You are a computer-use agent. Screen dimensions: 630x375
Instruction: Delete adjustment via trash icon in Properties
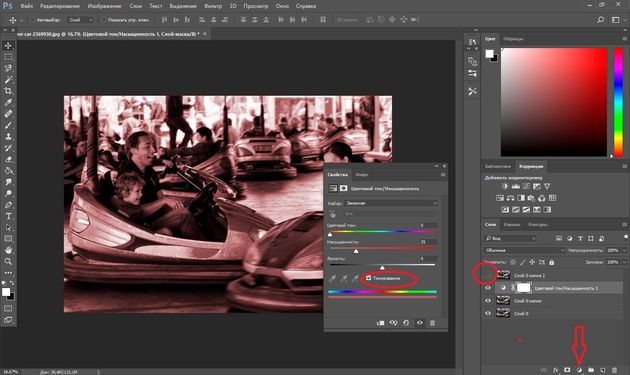[x=432, y=323]
